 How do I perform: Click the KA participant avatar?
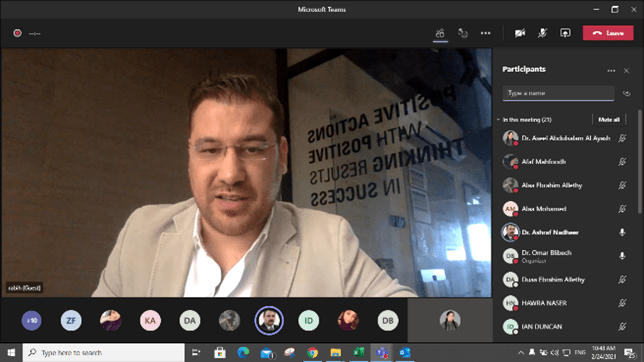150,320
